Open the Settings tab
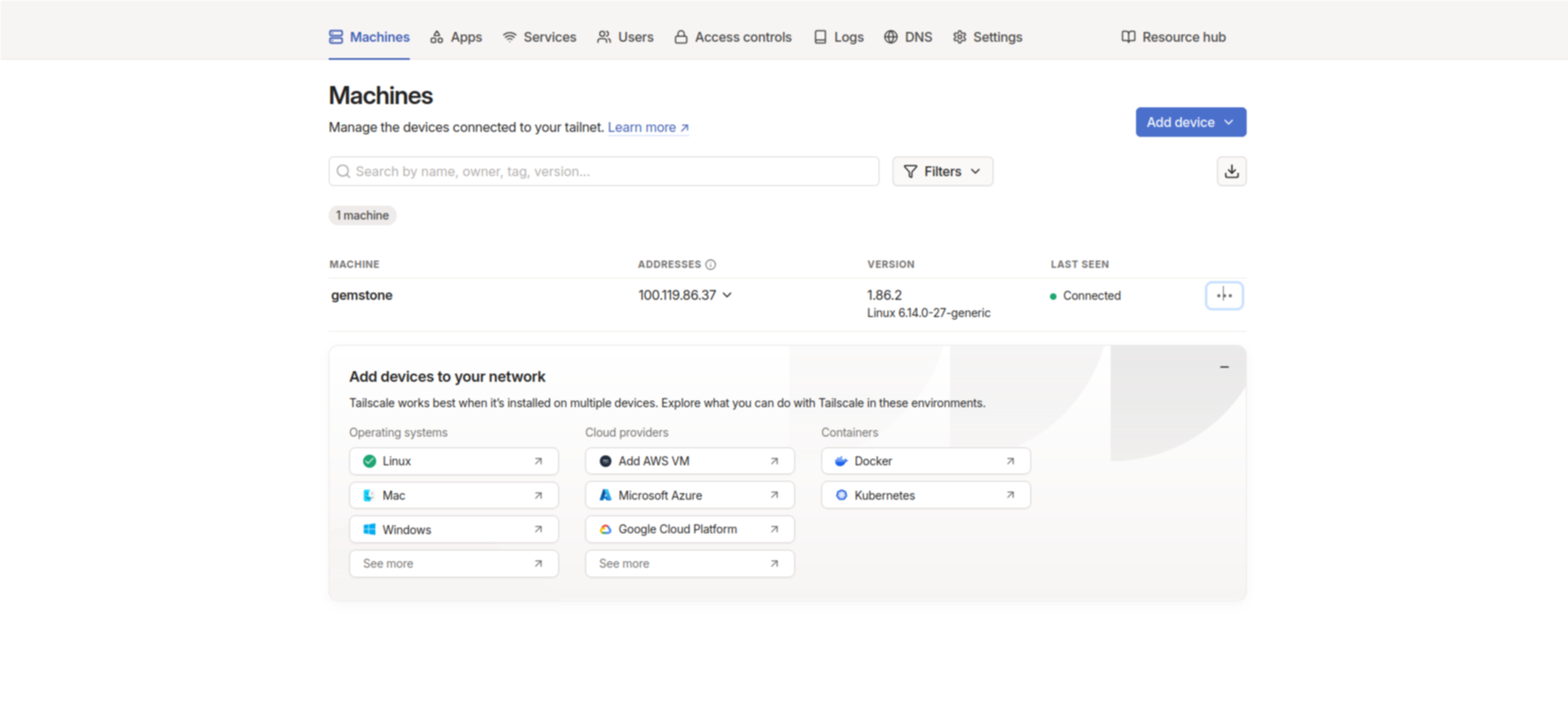This screenshot has height=716, width=1568. [988, 37]
